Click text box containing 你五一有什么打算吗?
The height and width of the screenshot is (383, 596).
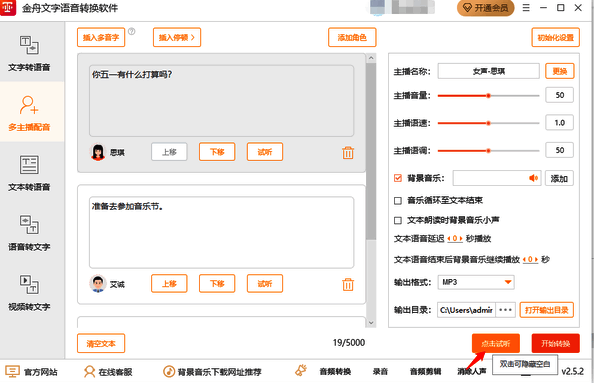[x=221, y=101]
